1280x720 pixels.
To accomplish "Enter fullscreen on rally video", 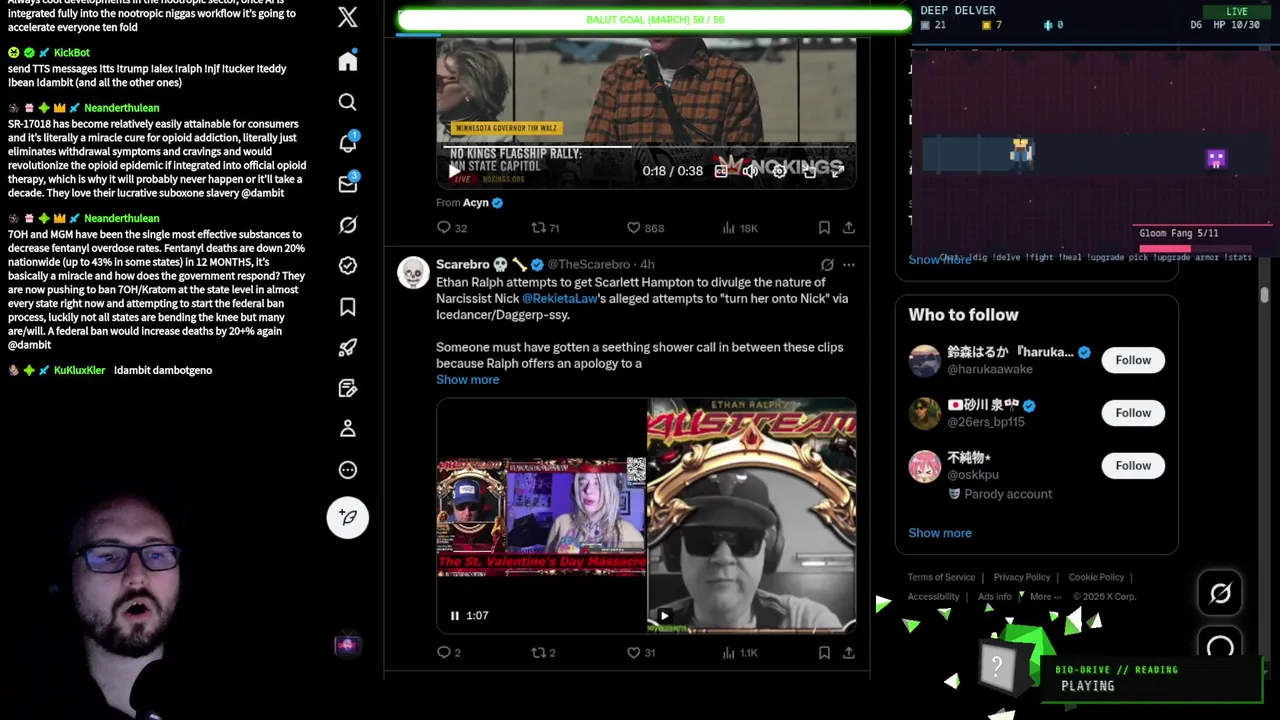I will (x=838, y=171).
